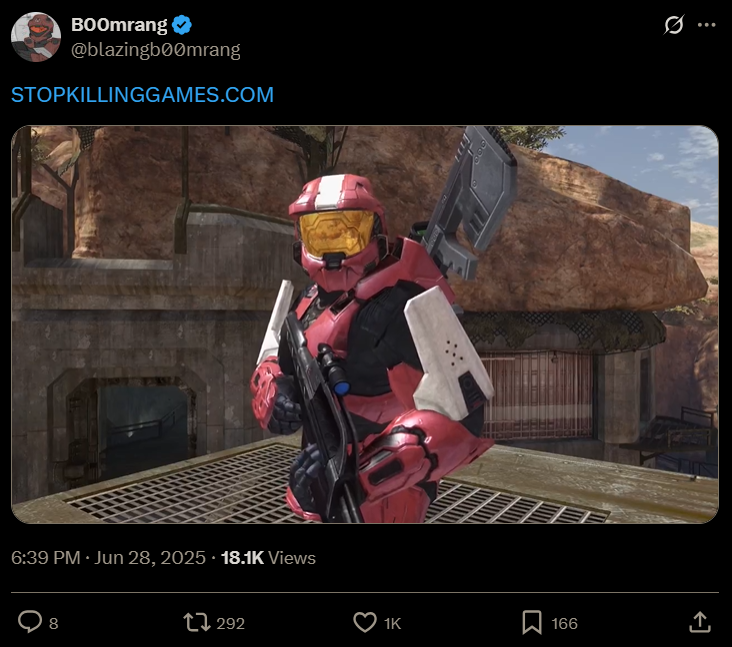Click the blue verified checkmark badge
Screen dimensions: 732x647
pos(182,25)
